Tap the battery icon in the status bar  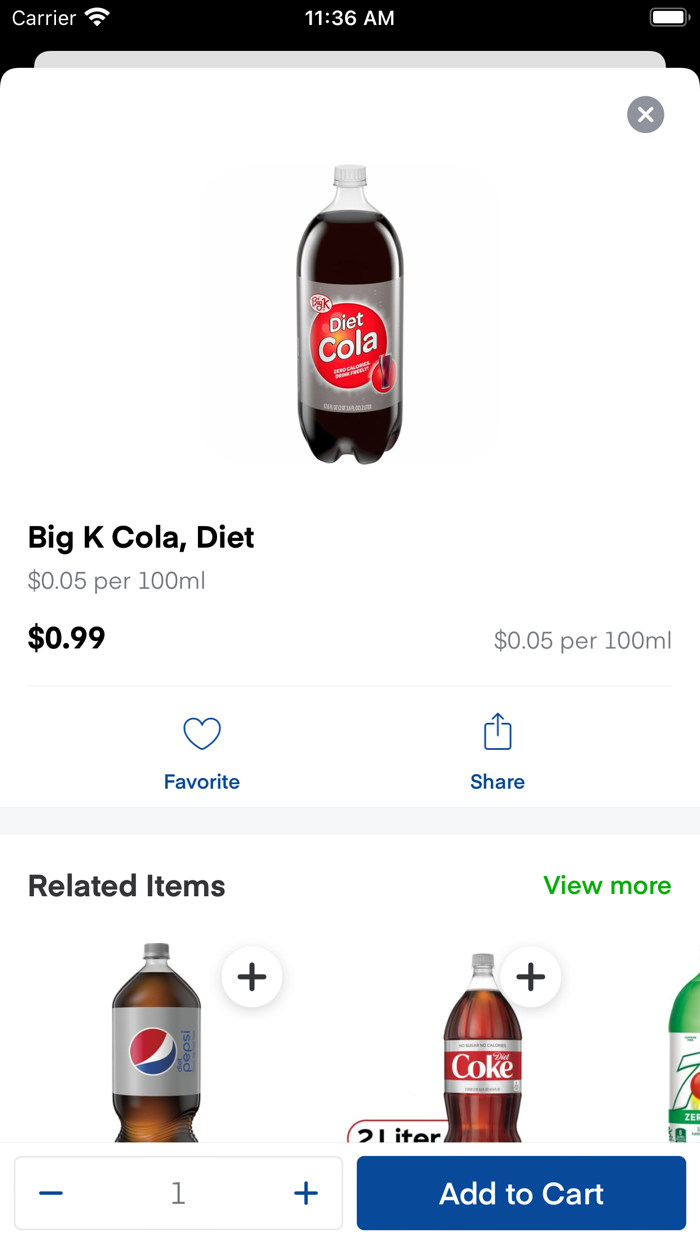pos(668,16)
